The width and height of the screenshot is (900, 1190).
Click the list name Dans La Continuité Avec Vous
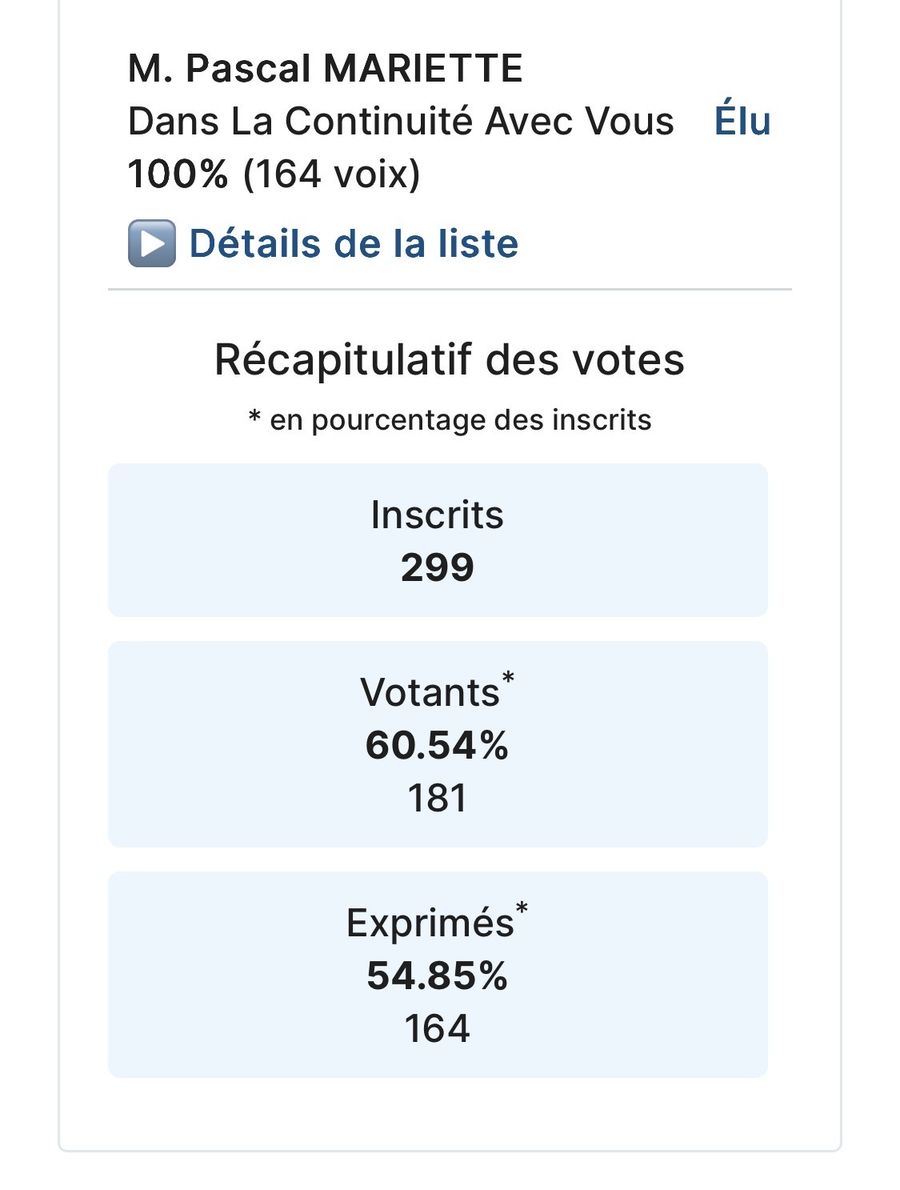[401, 122]
